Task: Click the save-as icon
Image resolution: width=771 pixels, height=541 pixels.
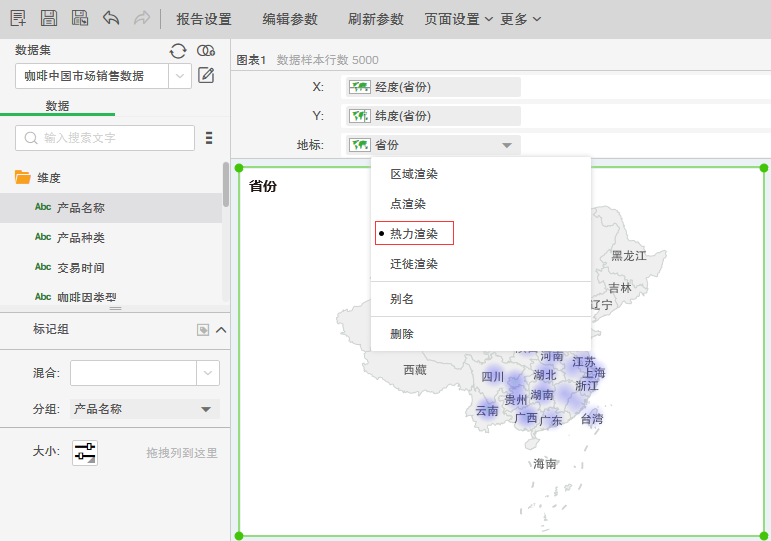Action: tap(79, 18)
